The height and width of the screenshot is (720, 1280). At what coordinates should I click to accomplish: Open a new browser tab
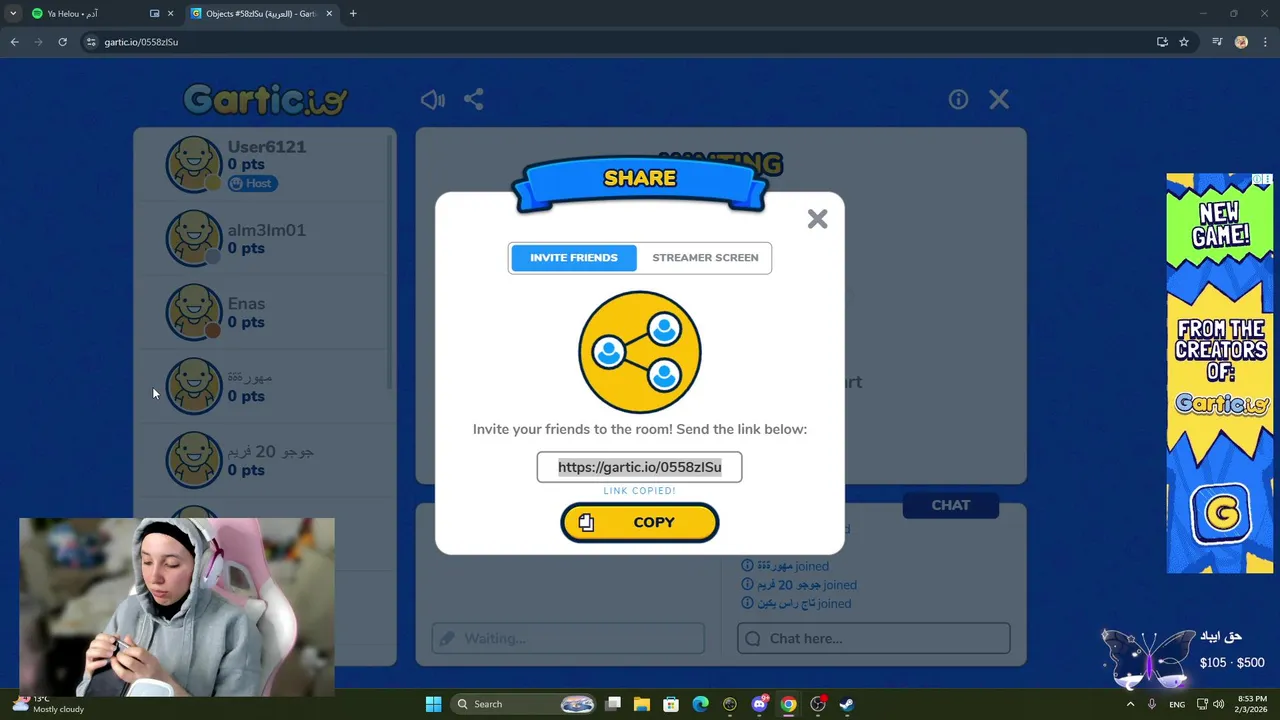pyautogui.click(x=353, y=14)
